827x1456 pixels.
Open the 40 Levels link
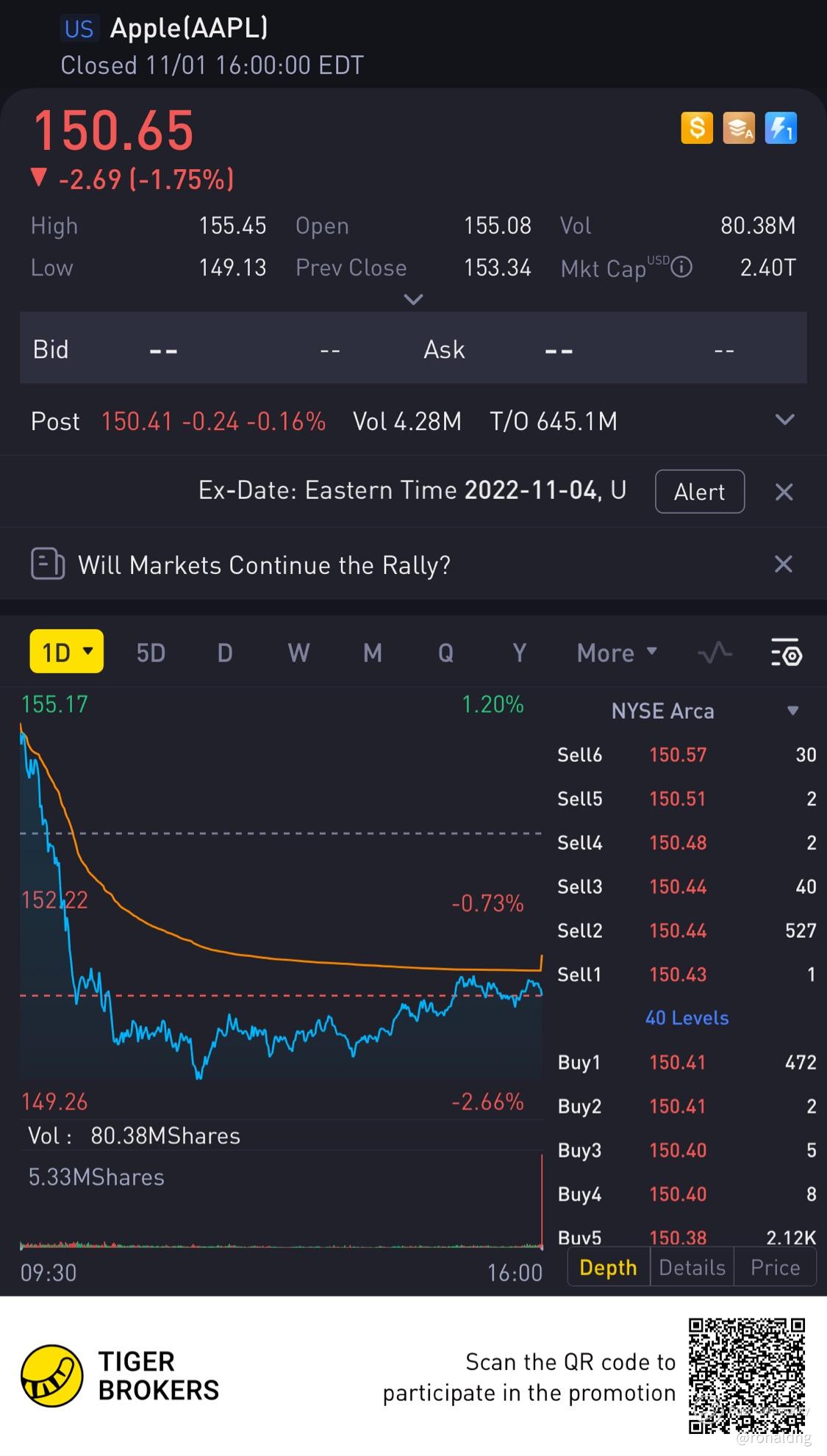pos(687,1018)
